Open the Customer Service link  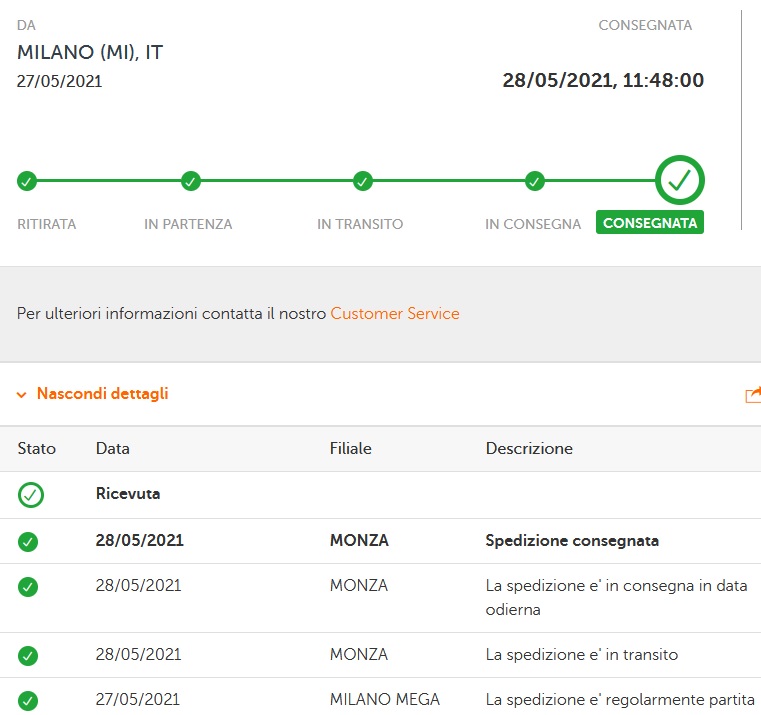pyautogui.click(x=395, y=314)
